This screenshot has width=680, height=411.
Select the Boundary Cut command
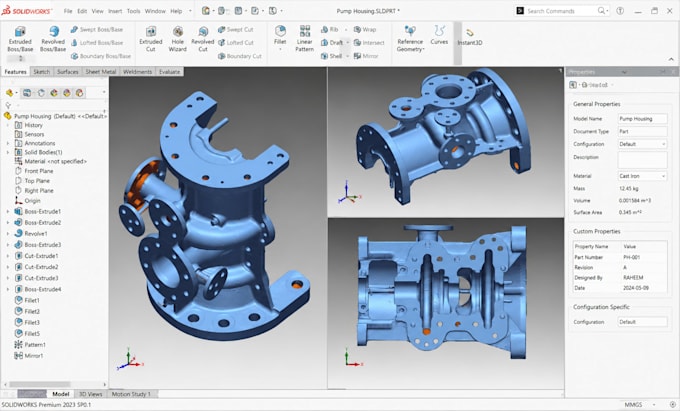[x=240, y=56]
